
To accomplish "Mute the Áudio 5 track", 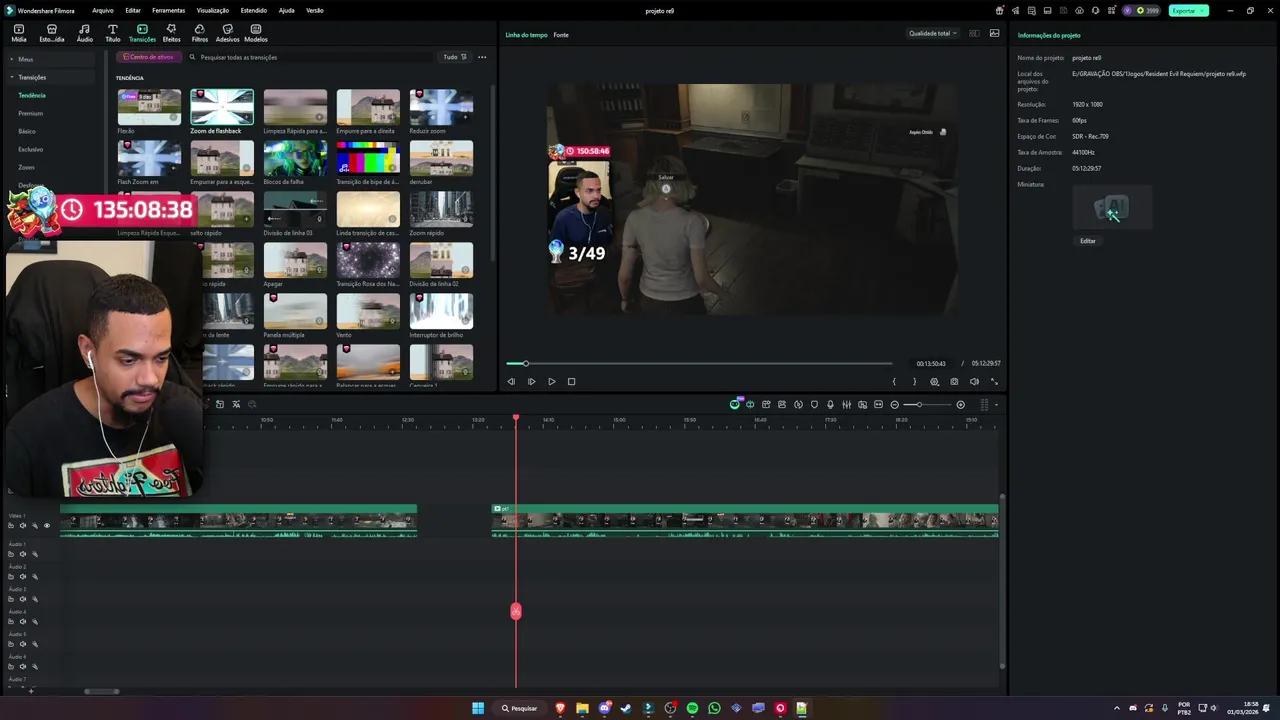I will (x=23, y=644).
